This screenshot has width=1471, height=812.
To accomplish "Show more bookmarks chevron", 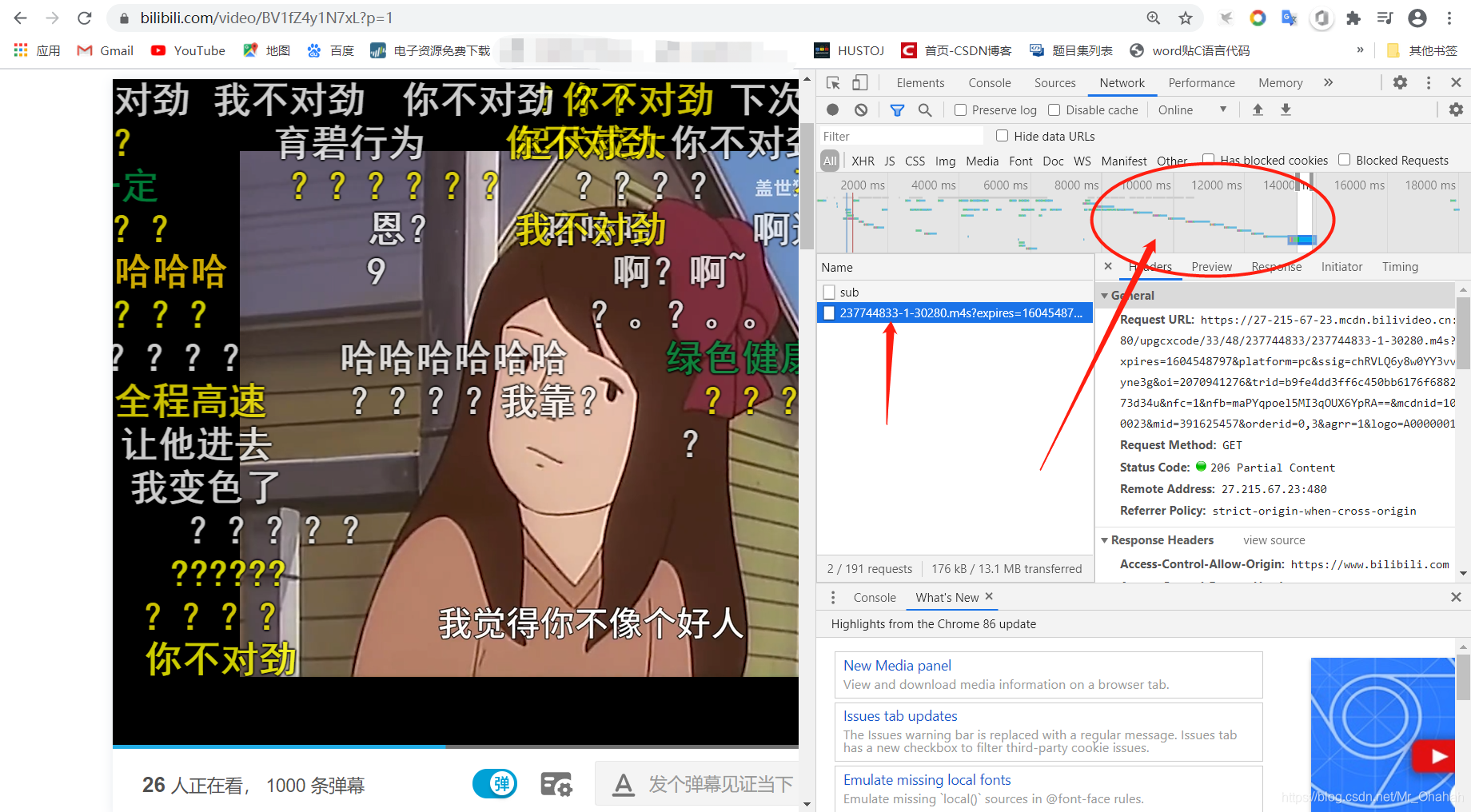I will pos(1360,50).
